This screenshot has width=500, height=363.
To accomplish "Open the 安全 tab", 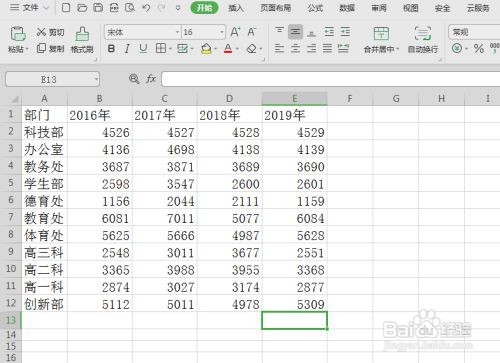I will point(442,8).
